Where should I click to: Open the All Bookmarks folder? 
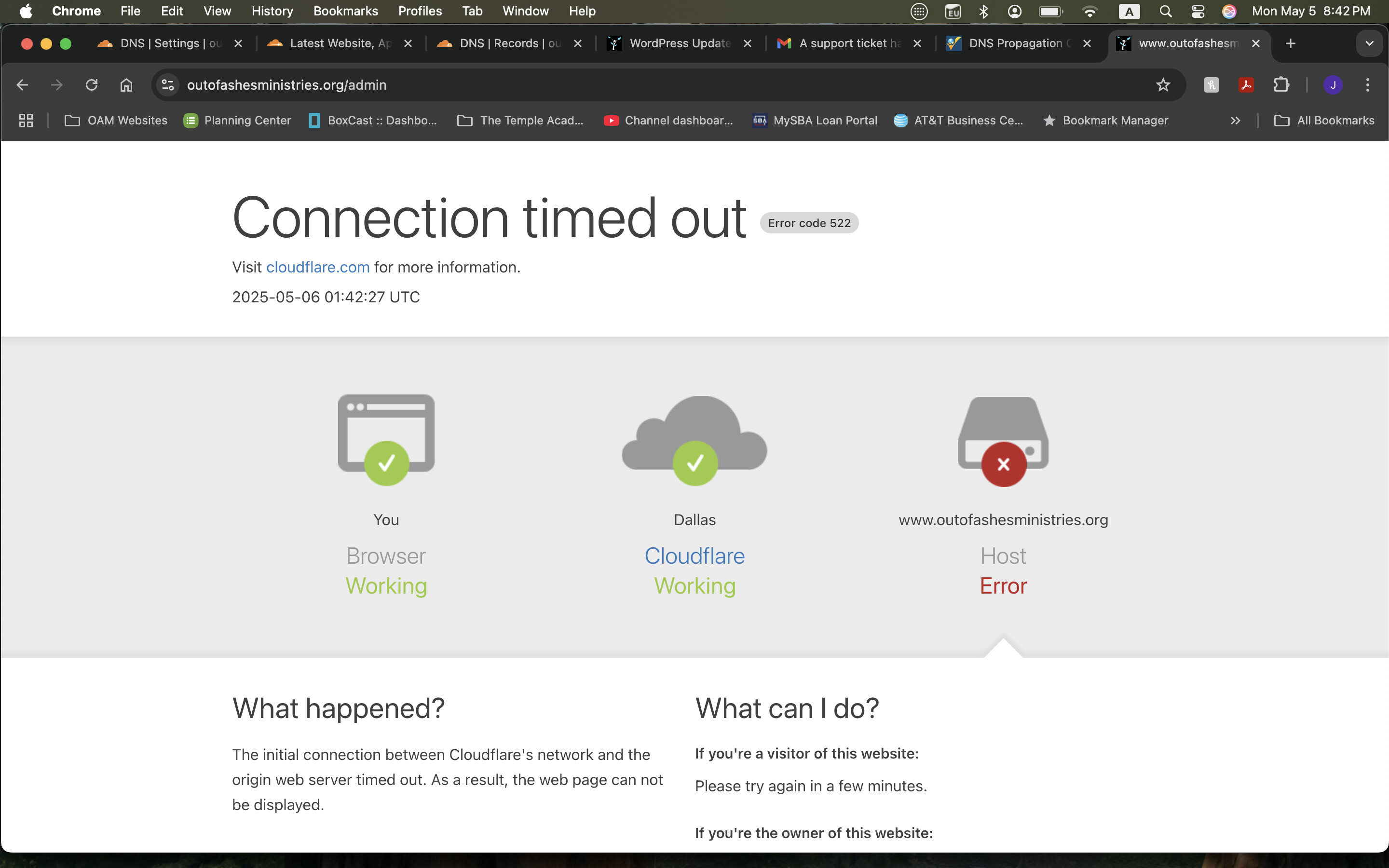point(1323,121)
